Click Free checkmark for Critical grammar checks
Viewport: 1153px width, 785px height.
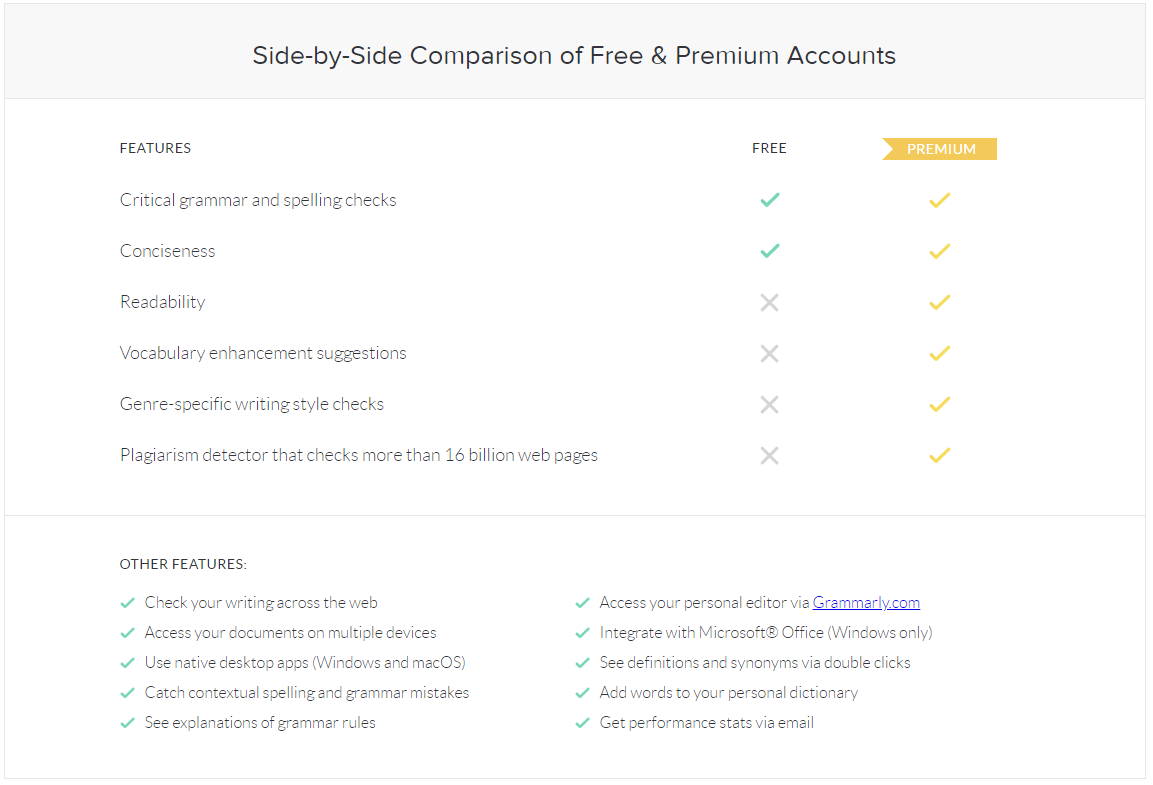click(x=769, y=200)
